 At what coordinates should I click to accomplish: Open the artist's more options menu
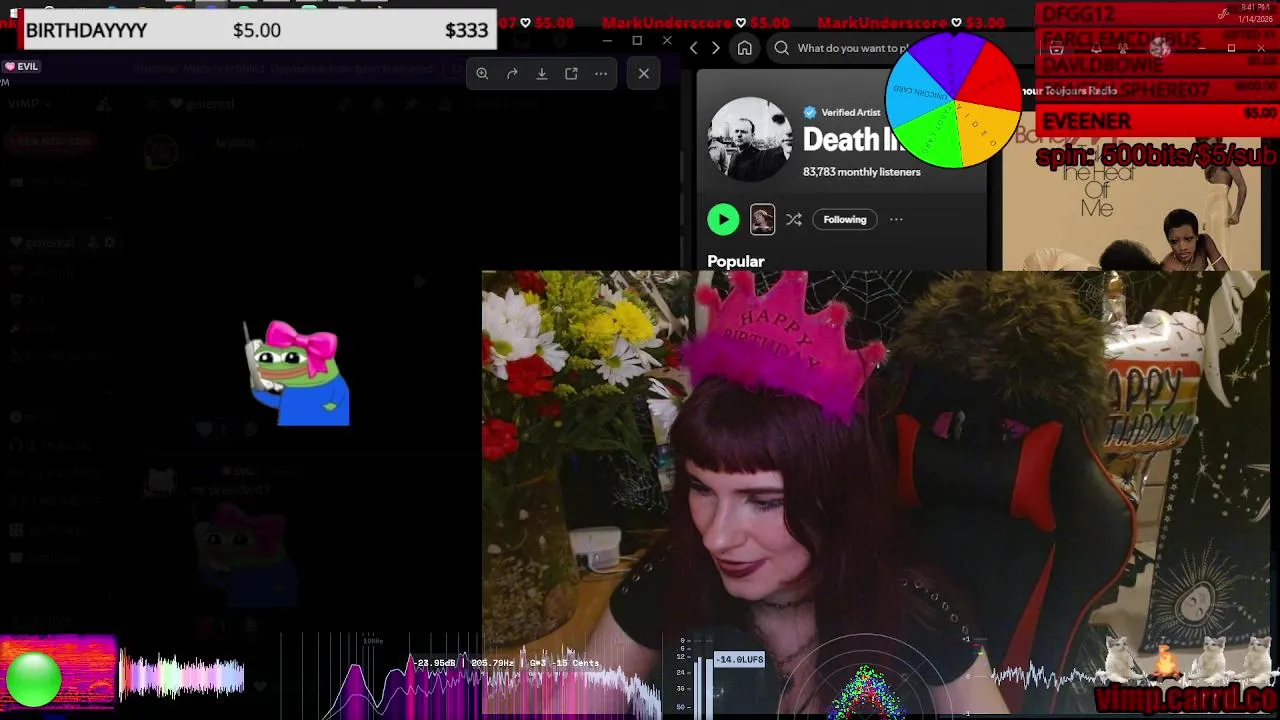(896, 219)
